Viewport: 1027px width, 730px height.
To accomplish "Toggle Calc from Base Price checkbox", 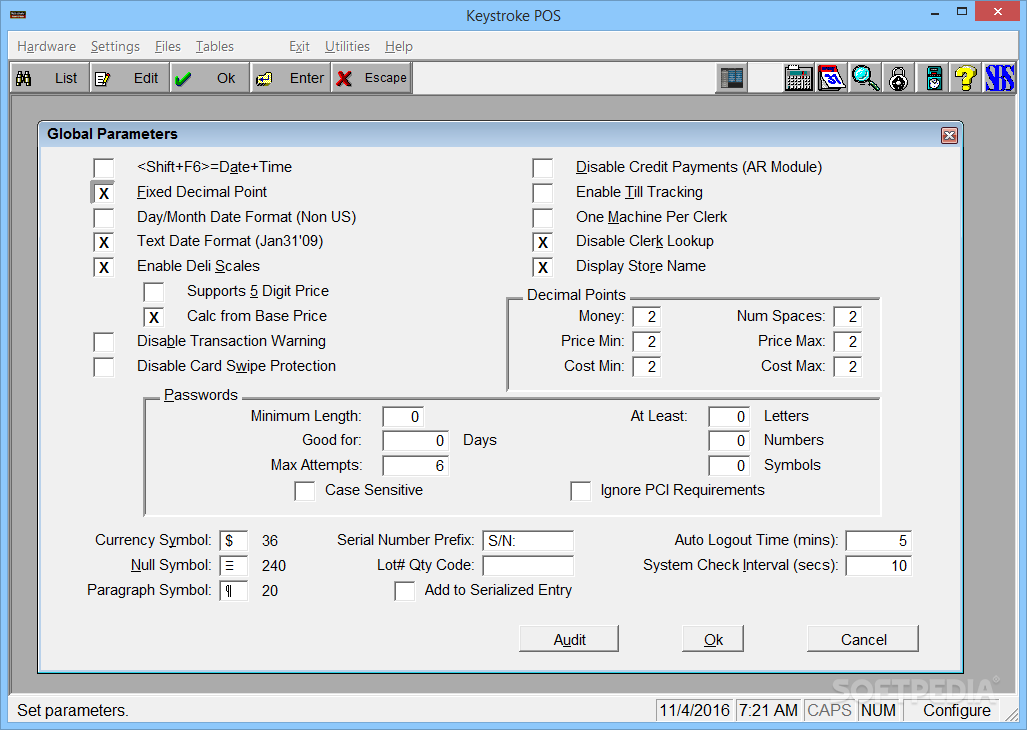I will tap(153, 317).
